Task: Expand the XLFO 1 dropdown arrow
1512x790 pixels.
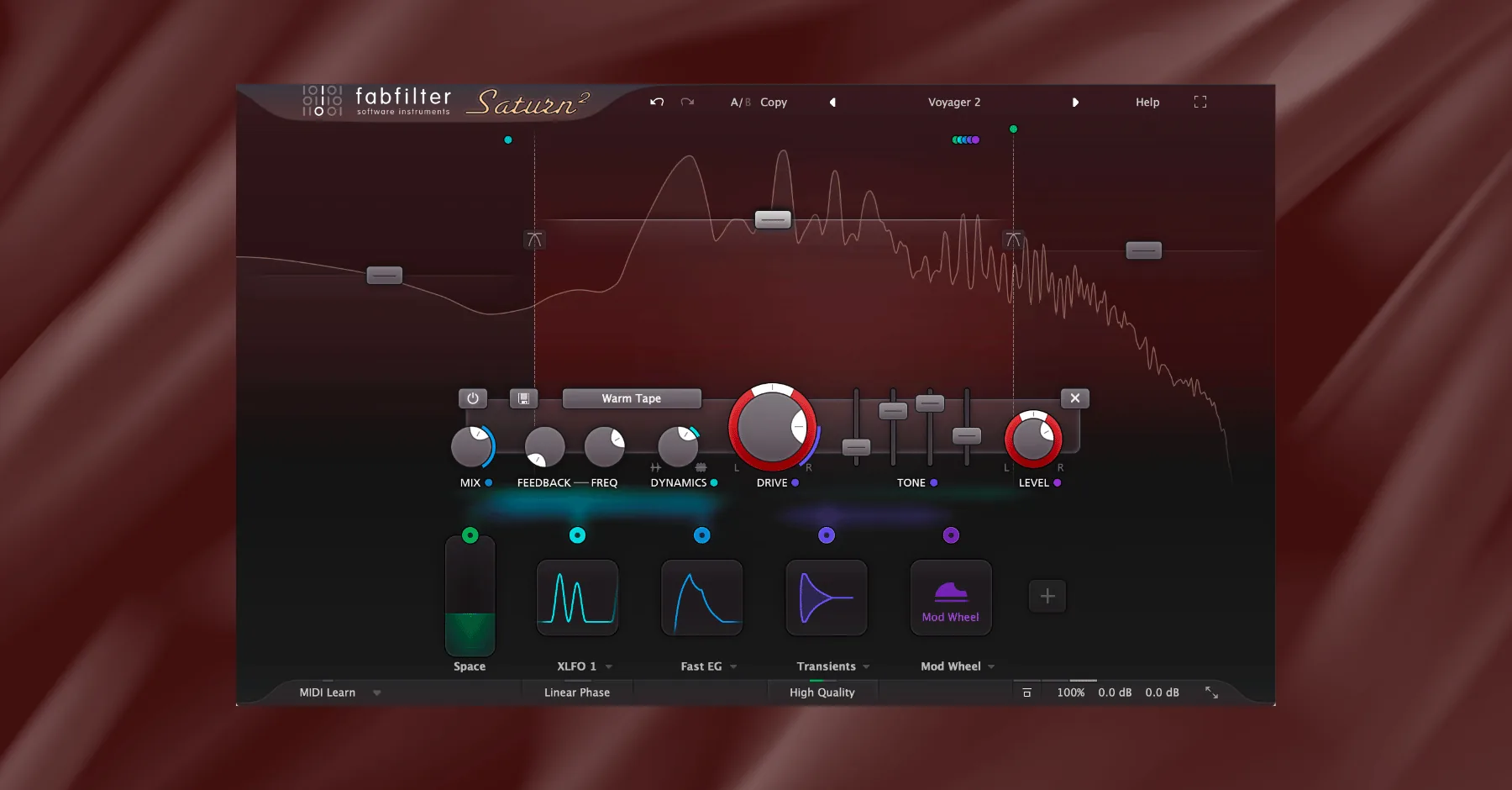Action: (609, 666)
